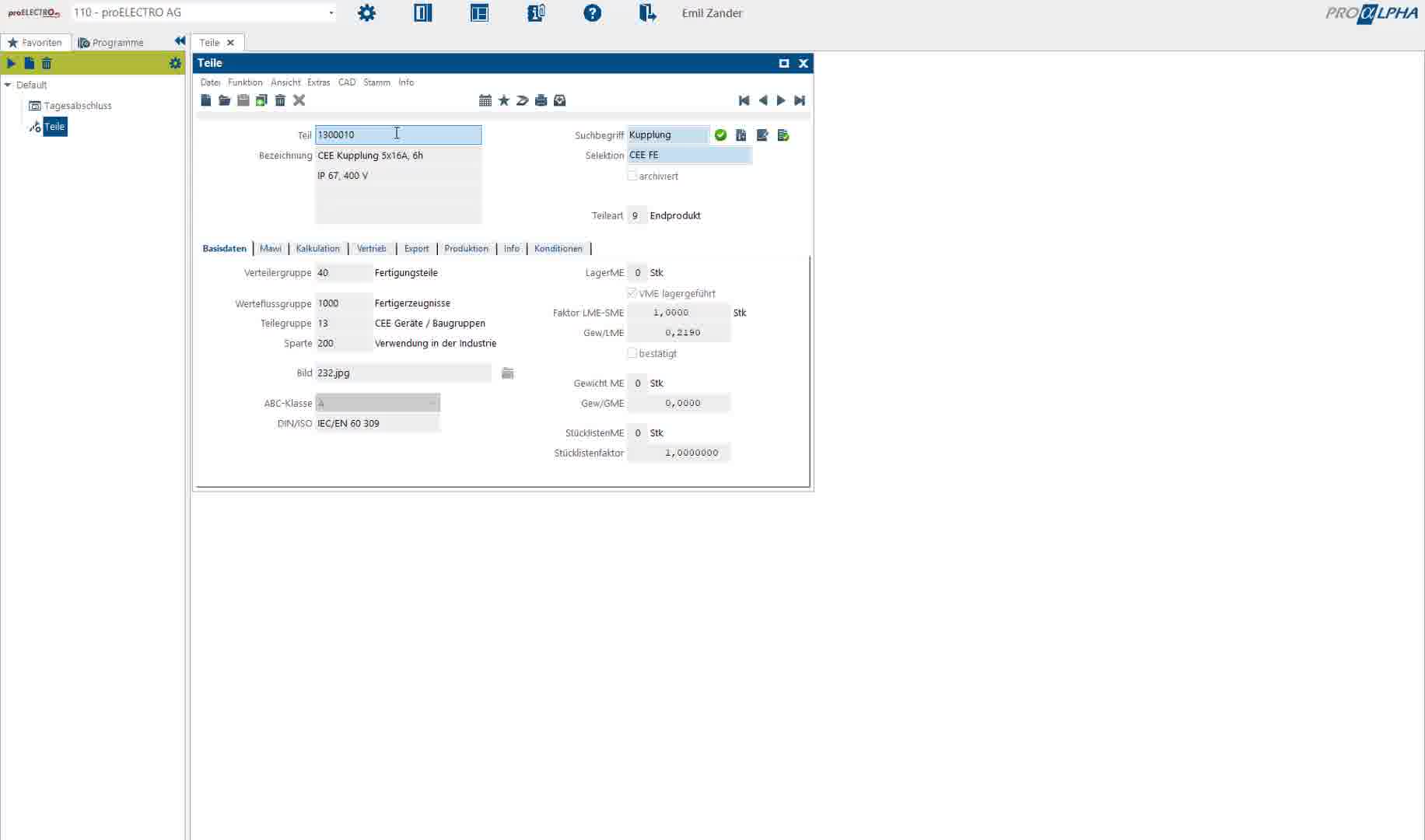
Task: Open the ABC-Klasse dropdown
Action: (378, 403)
